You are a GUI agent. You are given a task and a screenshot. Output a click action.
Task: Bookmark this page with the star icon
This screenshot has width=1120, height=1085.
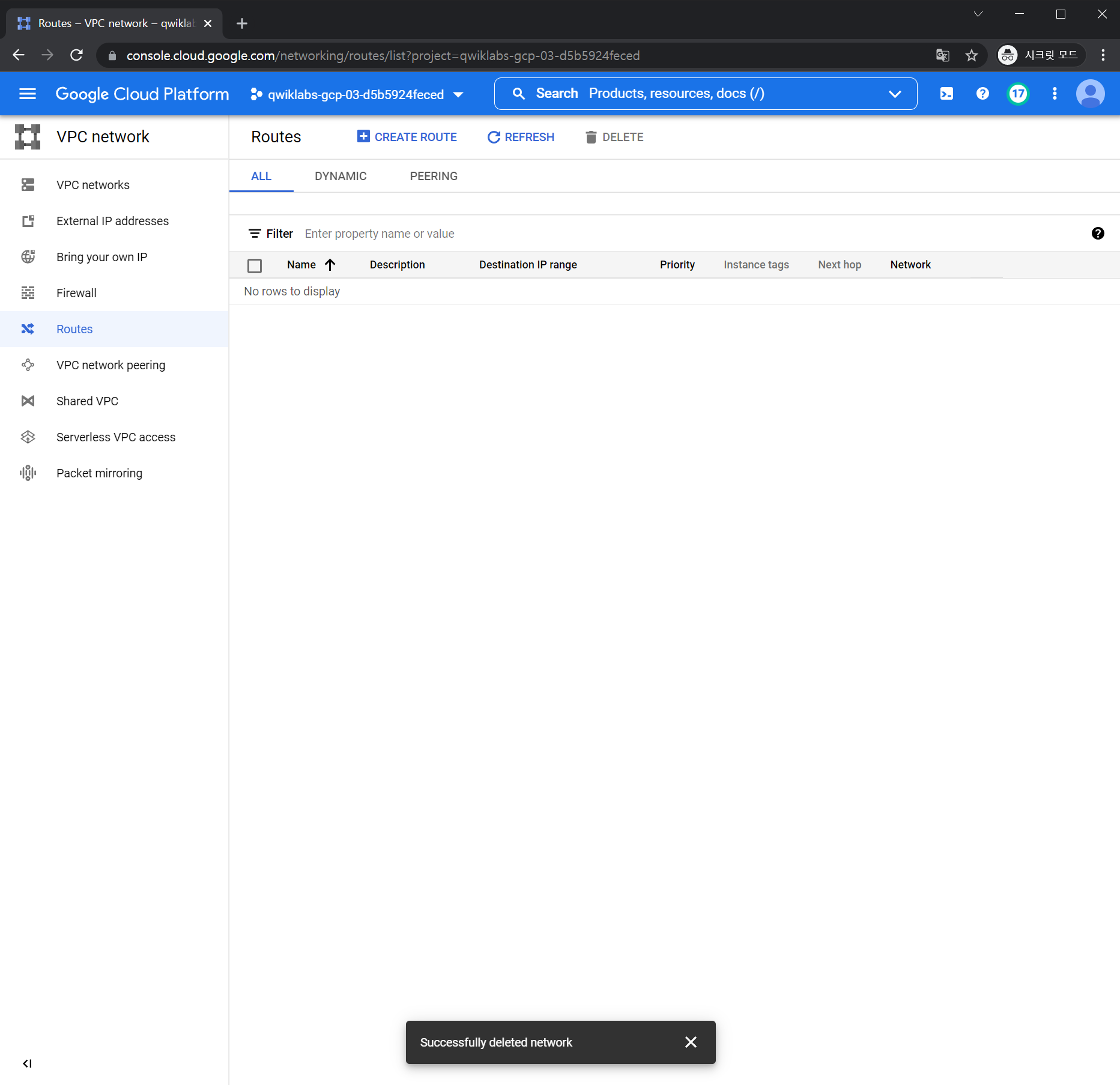tap(971, 55)
